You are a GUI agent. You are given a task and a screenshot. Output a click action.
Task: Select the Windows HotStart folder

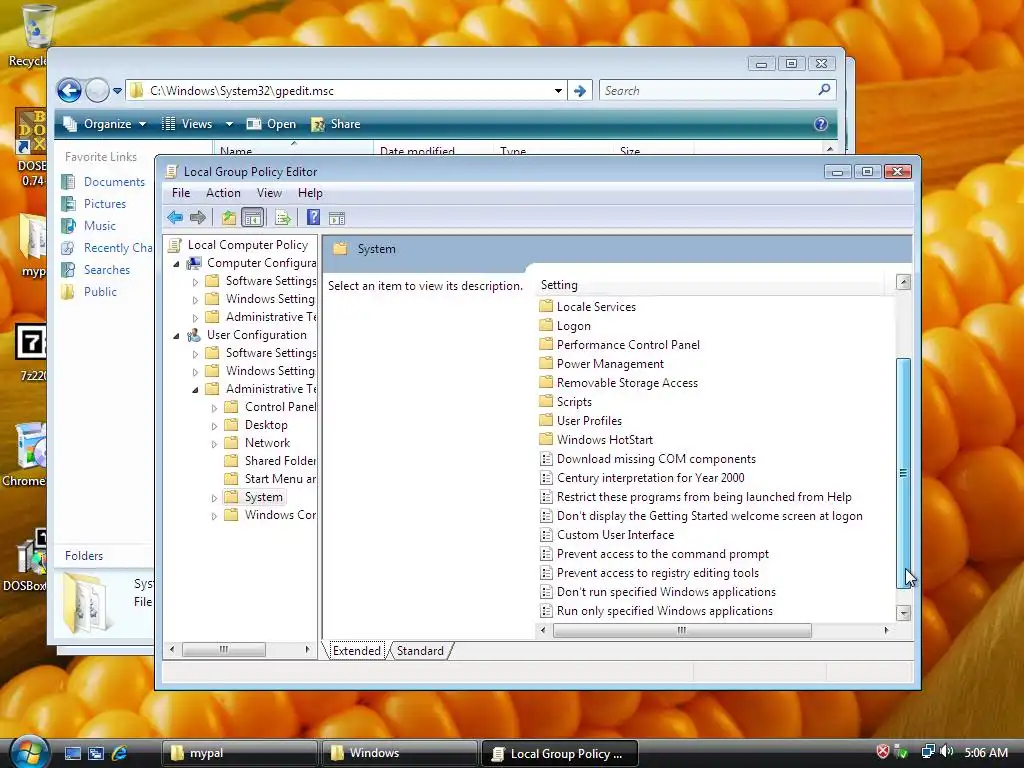tap(597, 440)
